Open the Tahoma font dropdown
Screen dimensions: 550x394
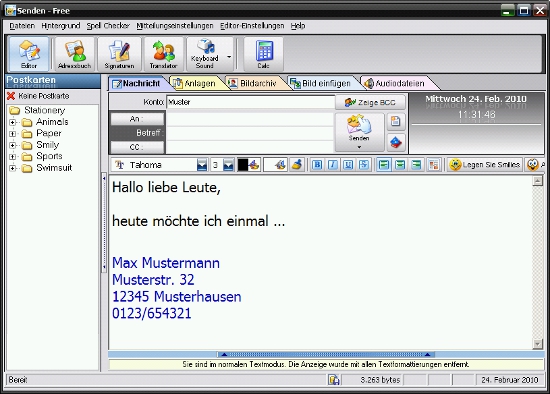(202, 165)
